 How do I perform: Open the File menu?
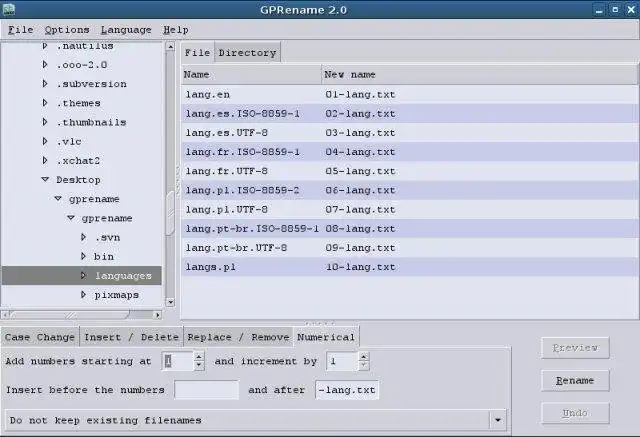point(20,30)
